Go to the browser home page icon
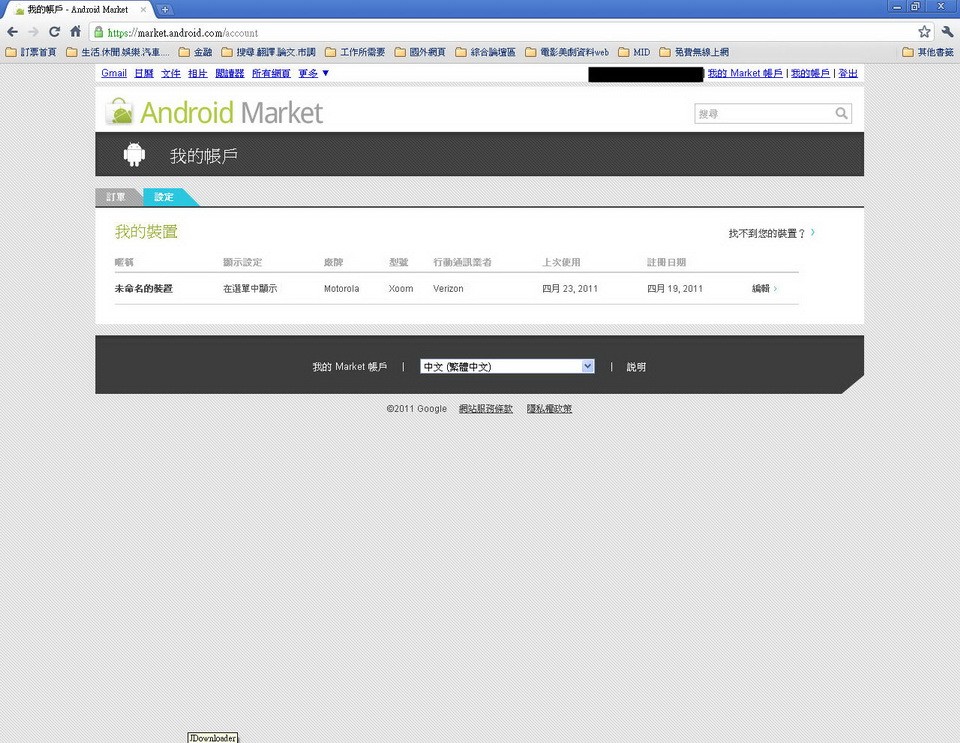 (75, 32)
